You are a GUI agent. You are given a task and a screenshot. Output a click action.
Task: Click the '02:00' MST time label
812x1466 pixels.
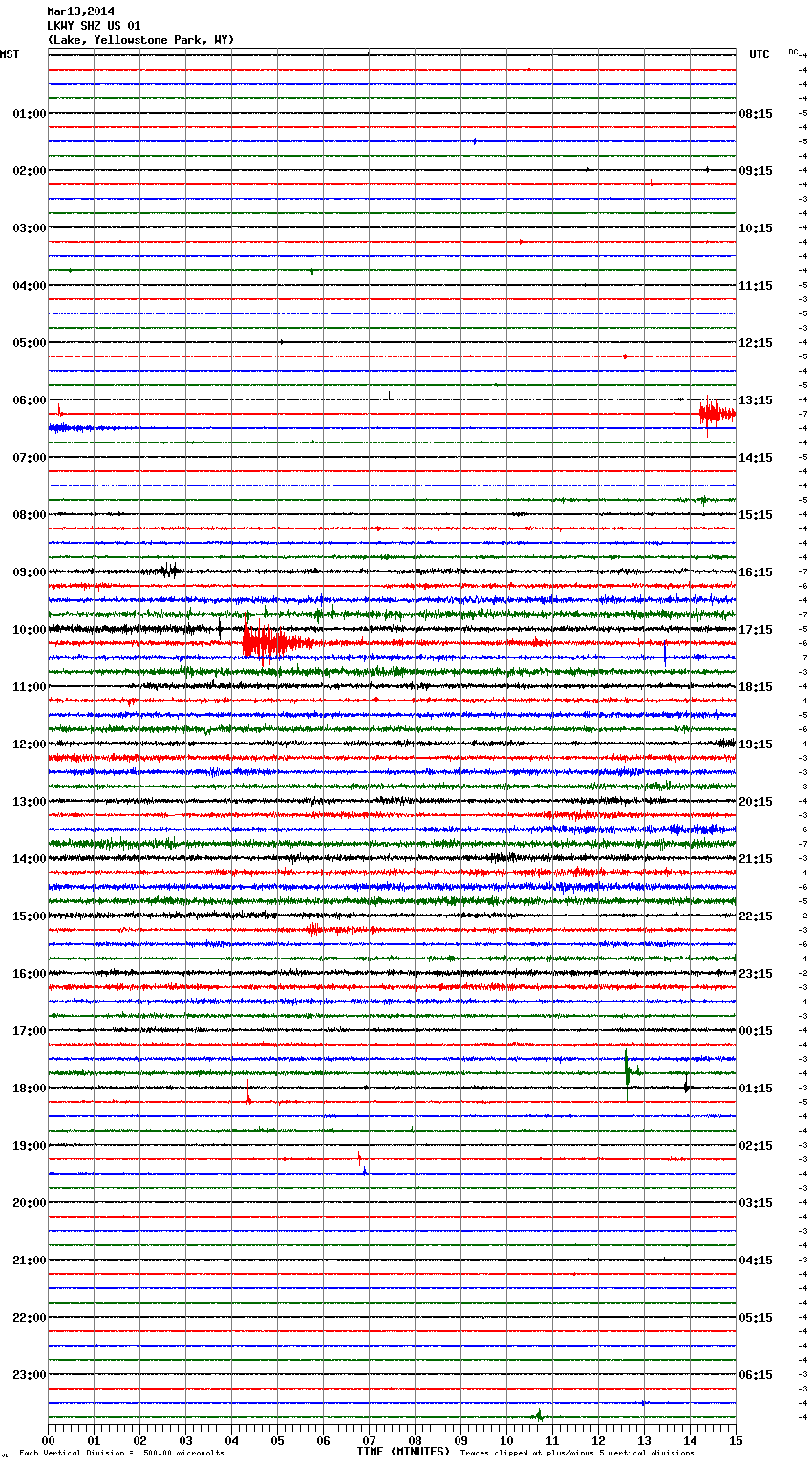tap(30, 171)
